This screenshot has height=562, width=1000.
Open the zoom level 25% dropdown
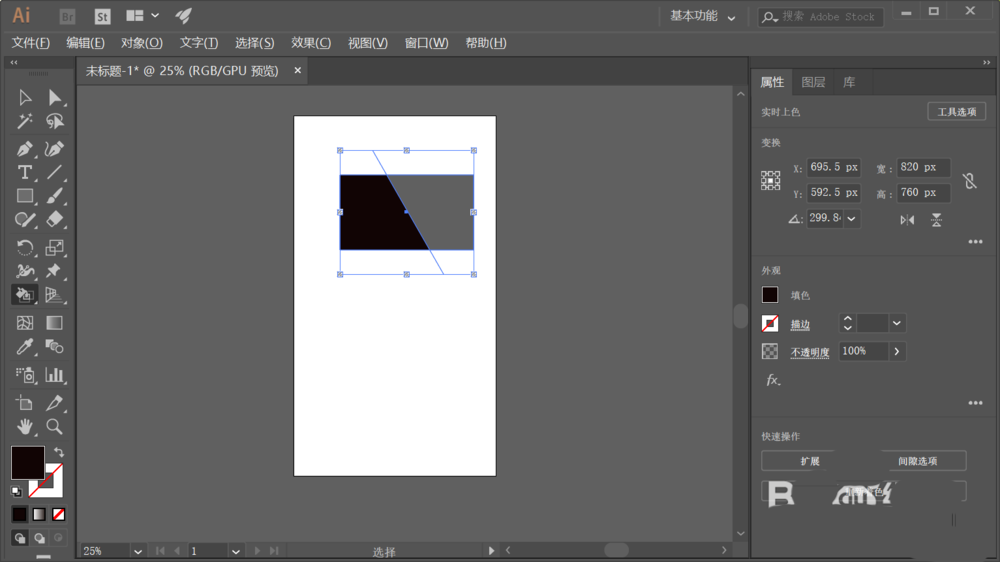click(138, 551)
